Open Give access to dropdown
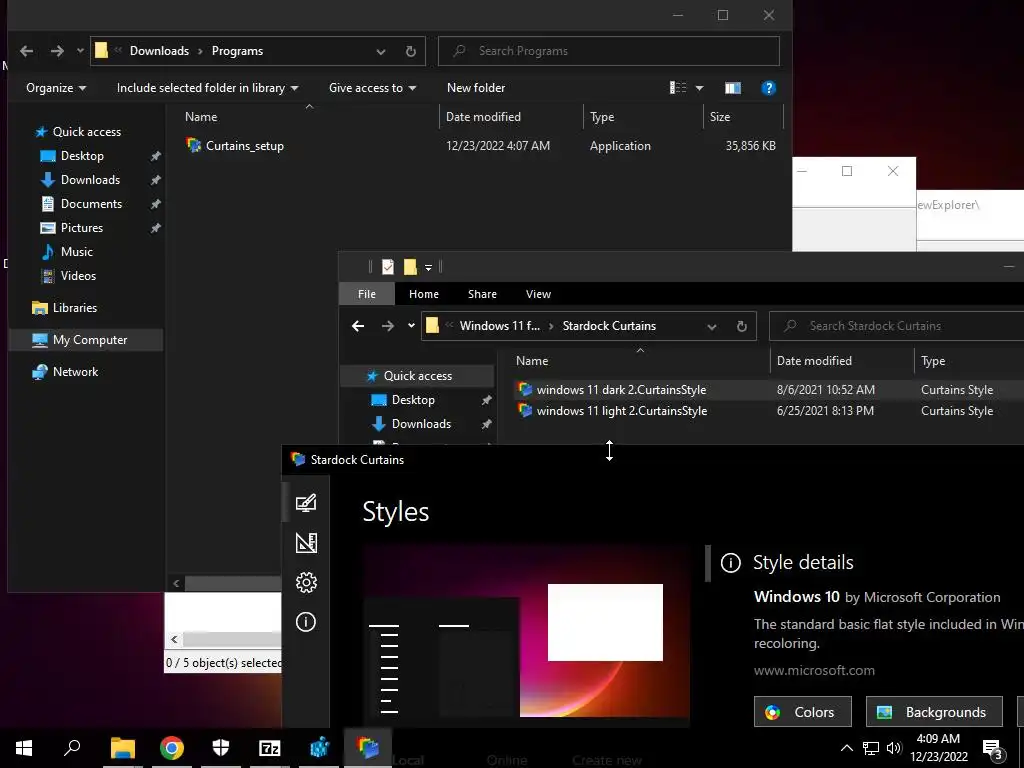 coord(372,88)
